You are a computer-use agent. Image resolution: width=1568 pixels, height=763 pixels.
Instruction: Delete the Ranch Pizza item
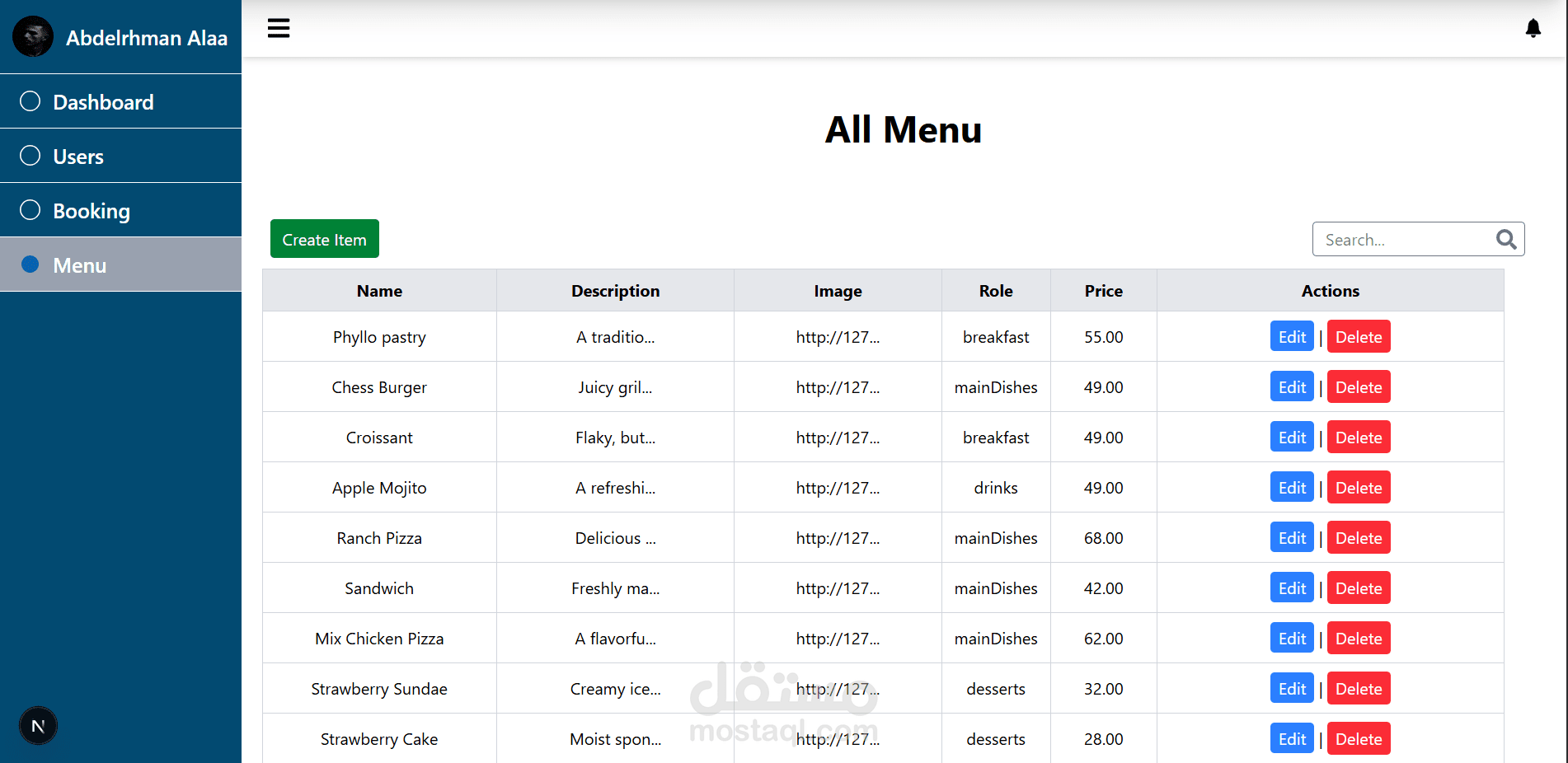pos(1359,537)
